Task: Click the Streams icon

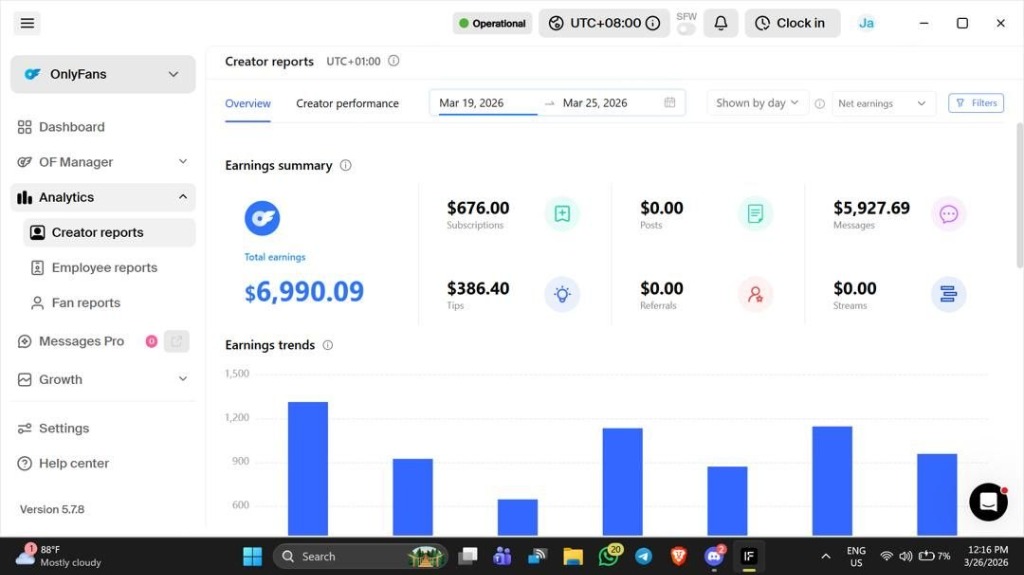Action: coord(948,294)
